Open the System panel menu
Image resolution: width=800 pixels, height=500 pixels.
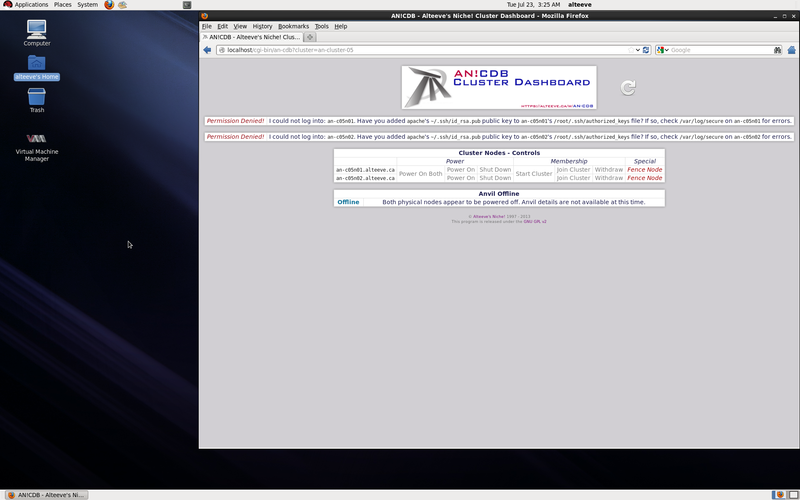(x=87, y=5)
